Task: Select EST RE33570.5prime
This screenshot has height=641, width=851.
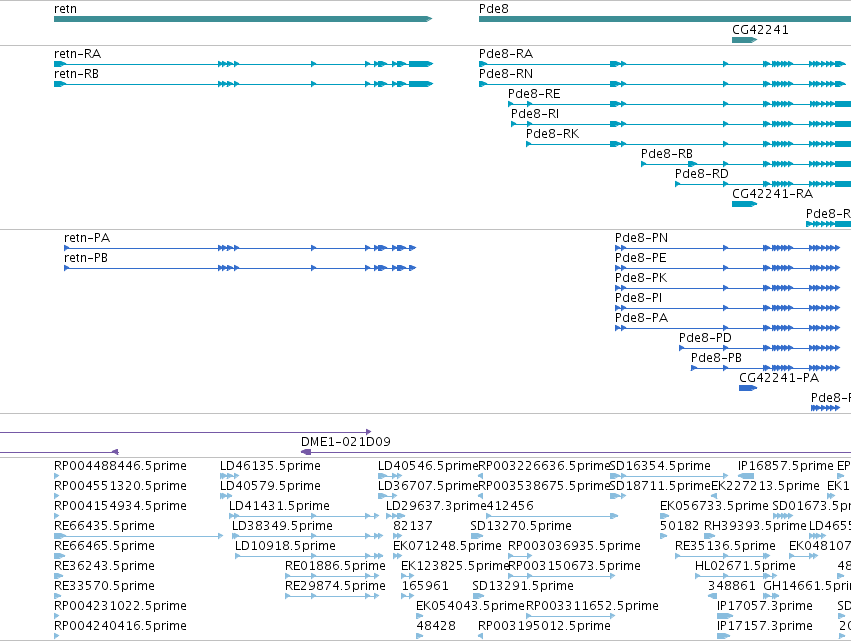Action: 104,587
